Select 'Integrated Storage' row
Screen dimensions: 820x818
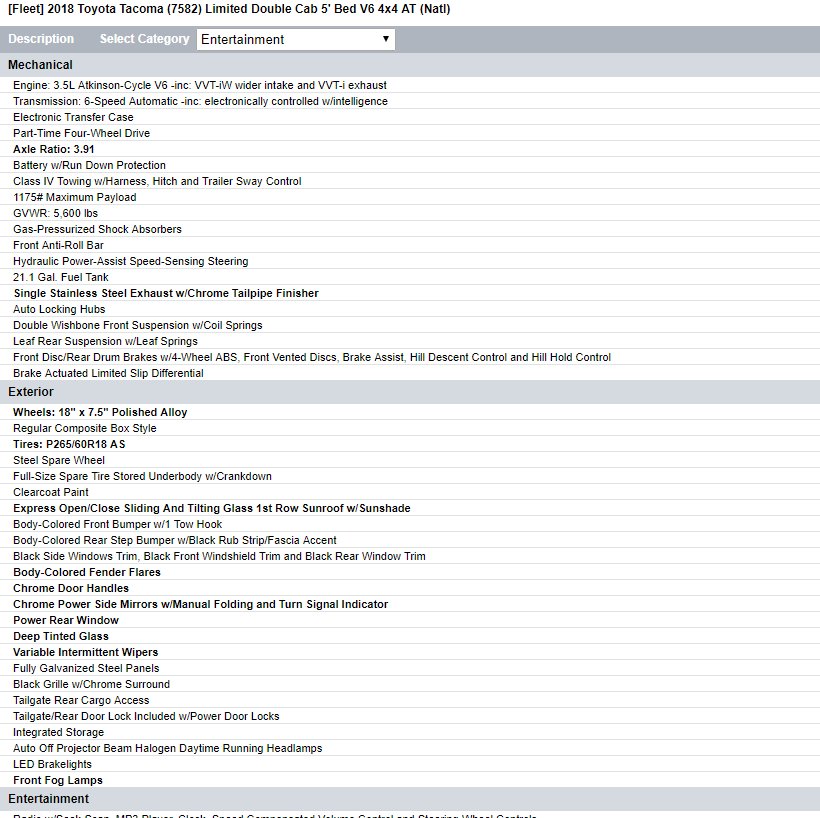(410, 732)
